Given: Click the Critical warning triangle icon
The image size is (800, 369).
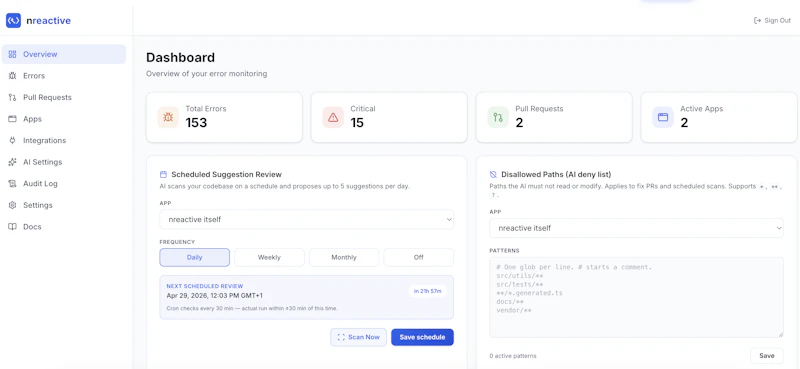Looking at the screenshot, I should pos(333,117).
